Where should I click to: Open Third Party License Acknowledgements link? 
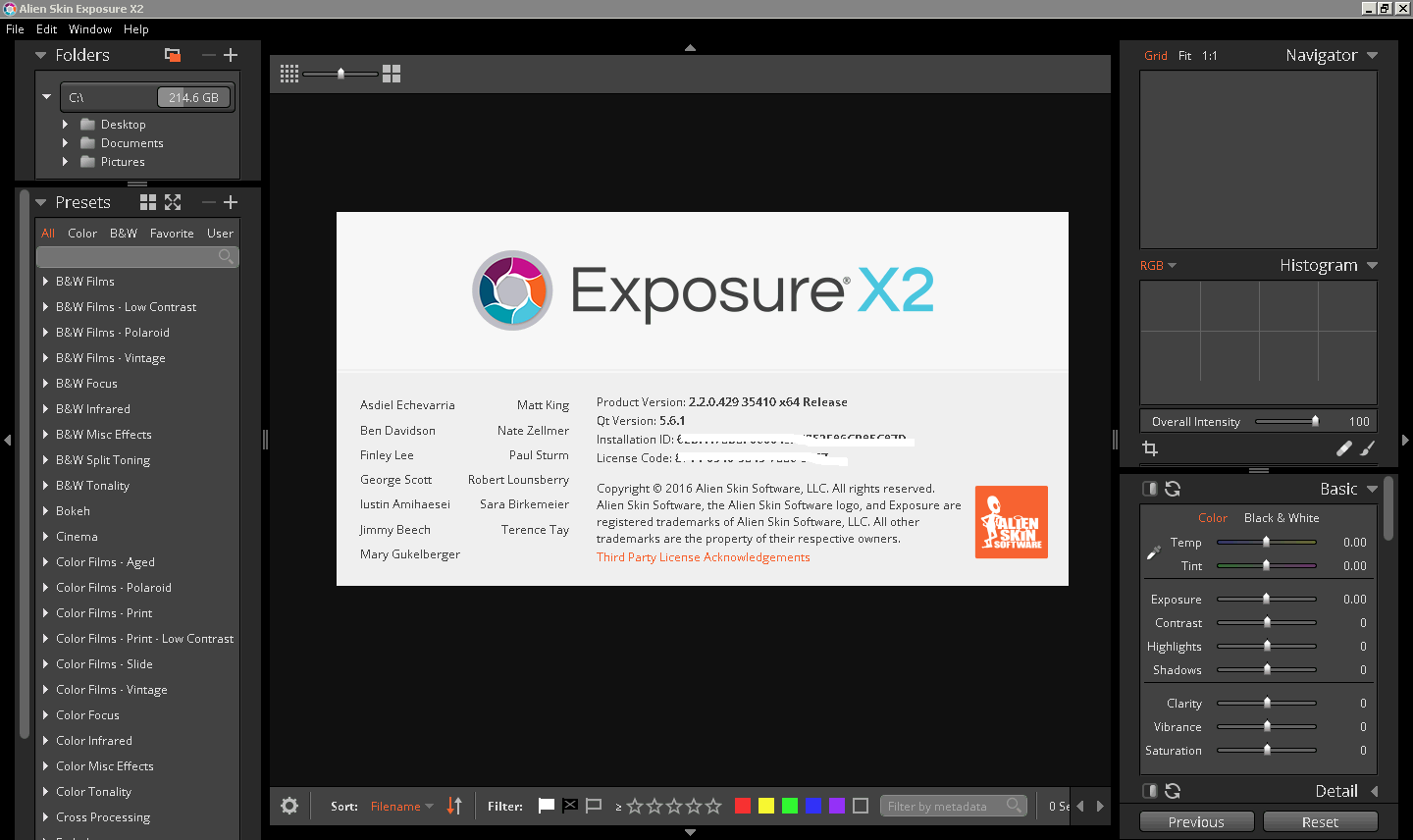pos(704,557)
